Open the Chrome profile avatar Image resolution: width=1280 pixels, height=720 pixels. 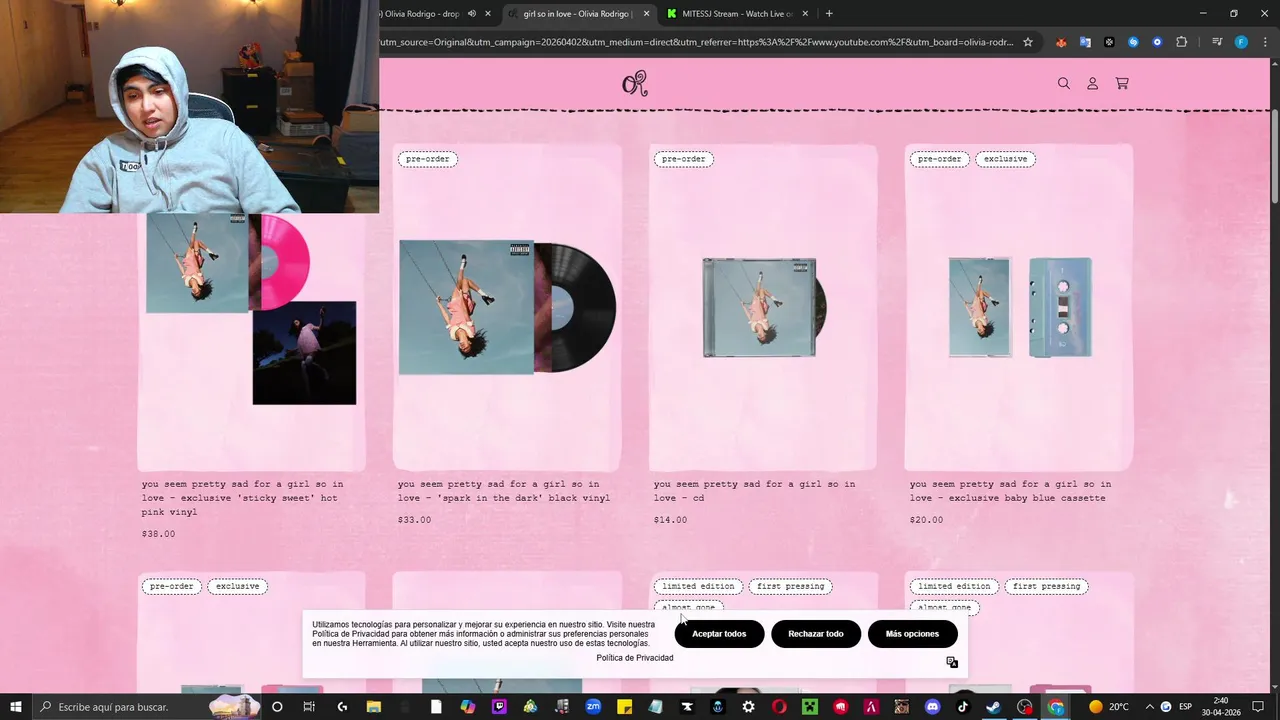pyautogui.click(x=1241, y=42)
